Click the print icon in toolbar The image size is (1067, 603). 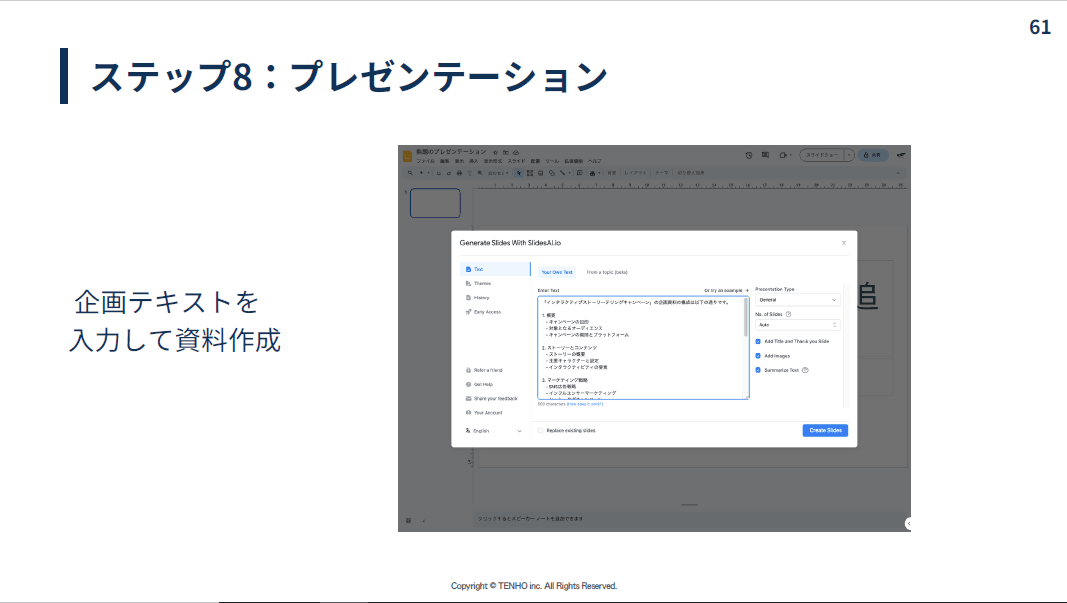459,173
